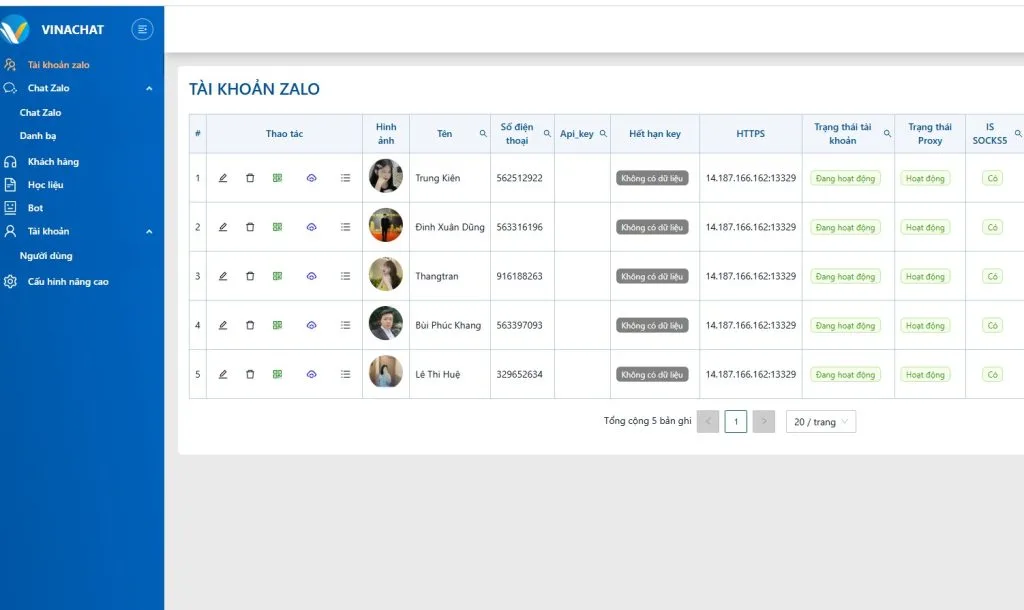This screenshot has height=610, width=1024.
Task: Open the list icon for Lê Thị Huệ
Action: 345,374
